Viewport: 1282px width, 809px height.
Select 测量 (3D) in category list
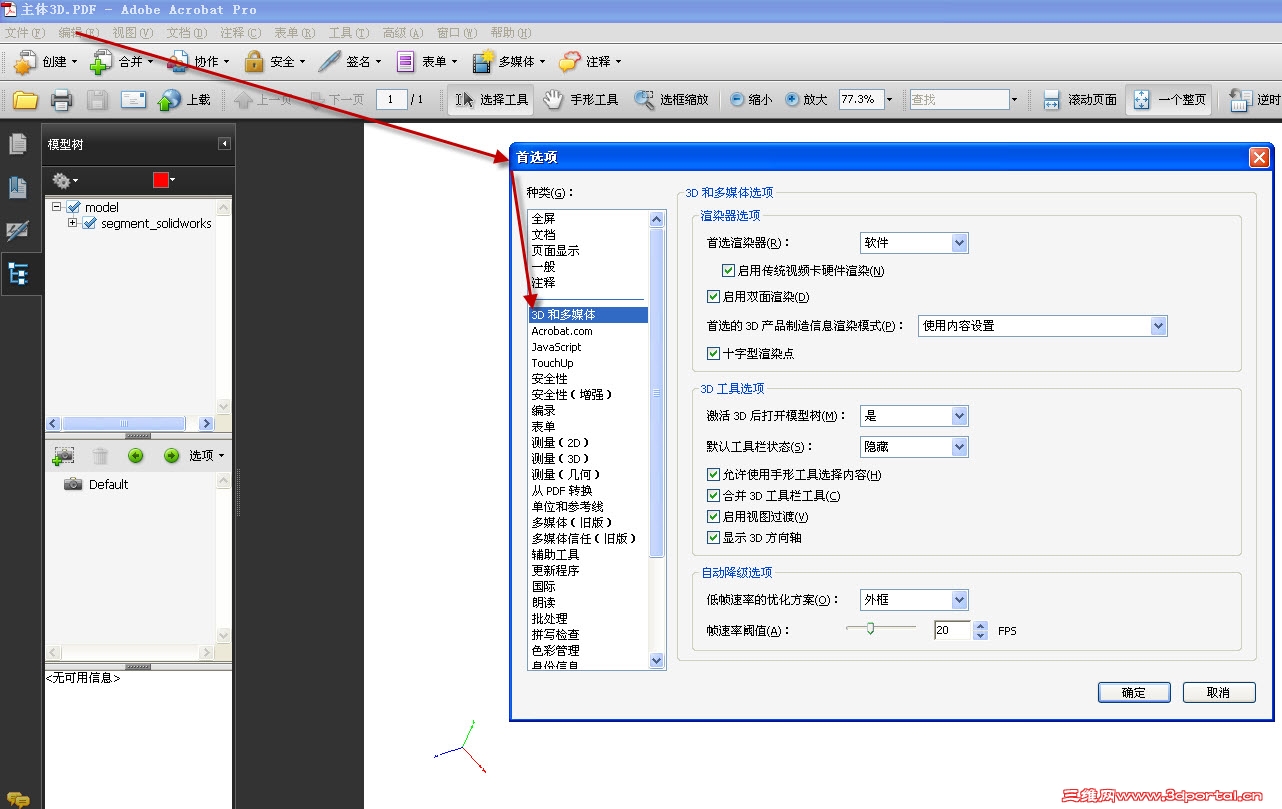(x=588, y=459)
